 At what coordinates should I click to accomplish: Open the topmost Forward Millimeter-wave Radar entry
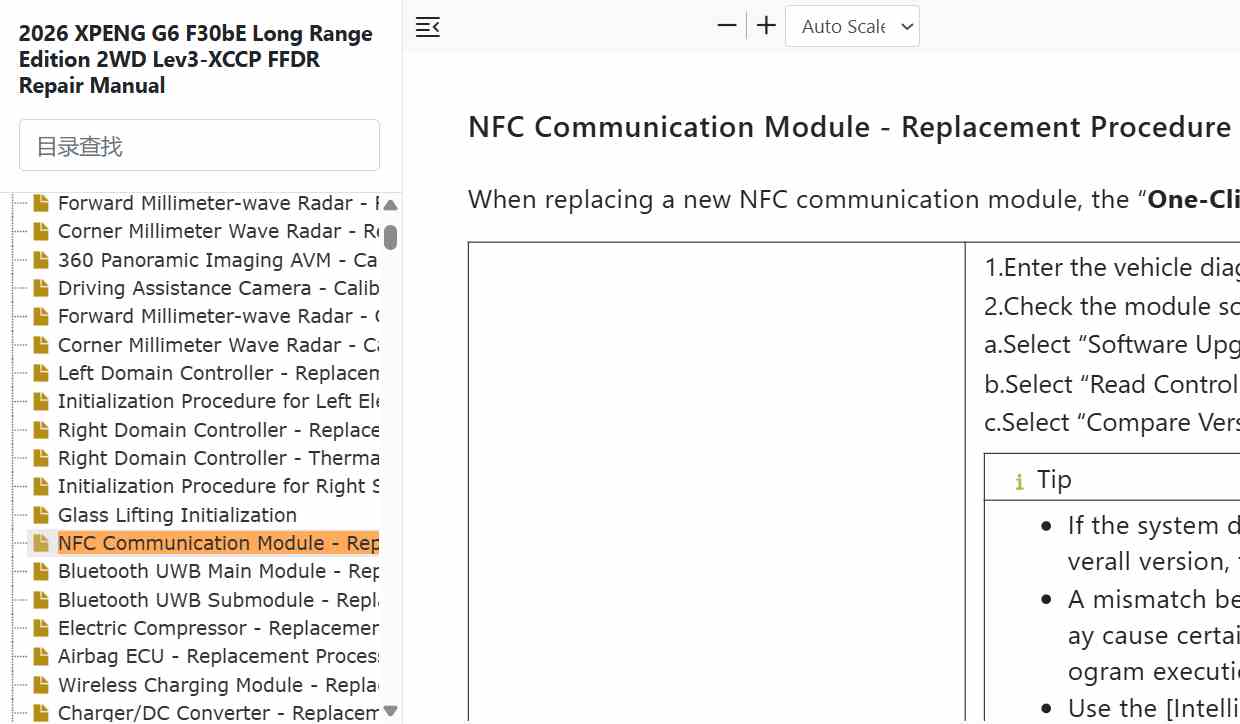tap(218, 203)
